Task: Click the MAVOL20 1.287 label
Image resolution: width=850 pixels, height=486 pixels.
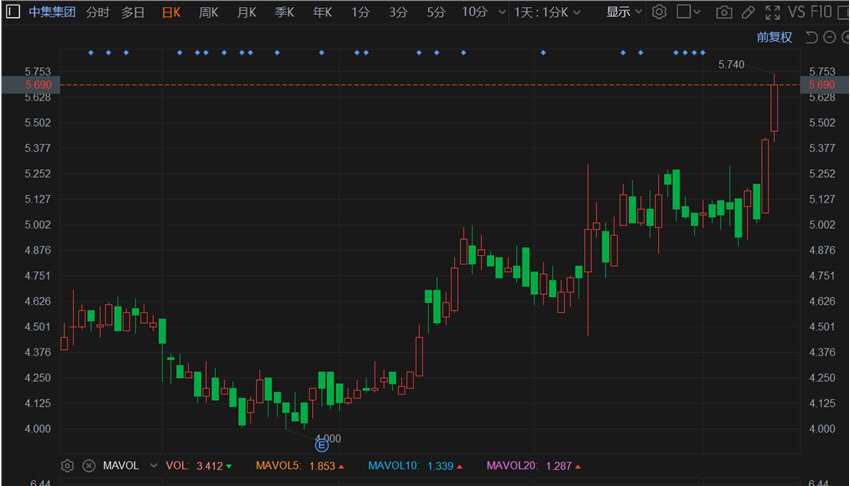Action: click(533, 466)
